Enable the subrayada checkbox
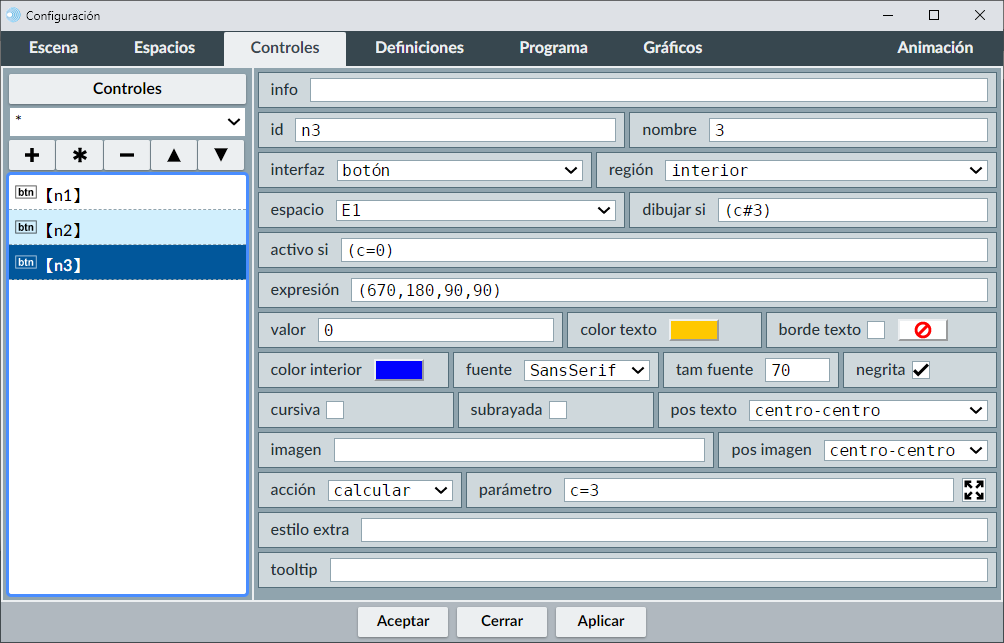 point(558,410)
